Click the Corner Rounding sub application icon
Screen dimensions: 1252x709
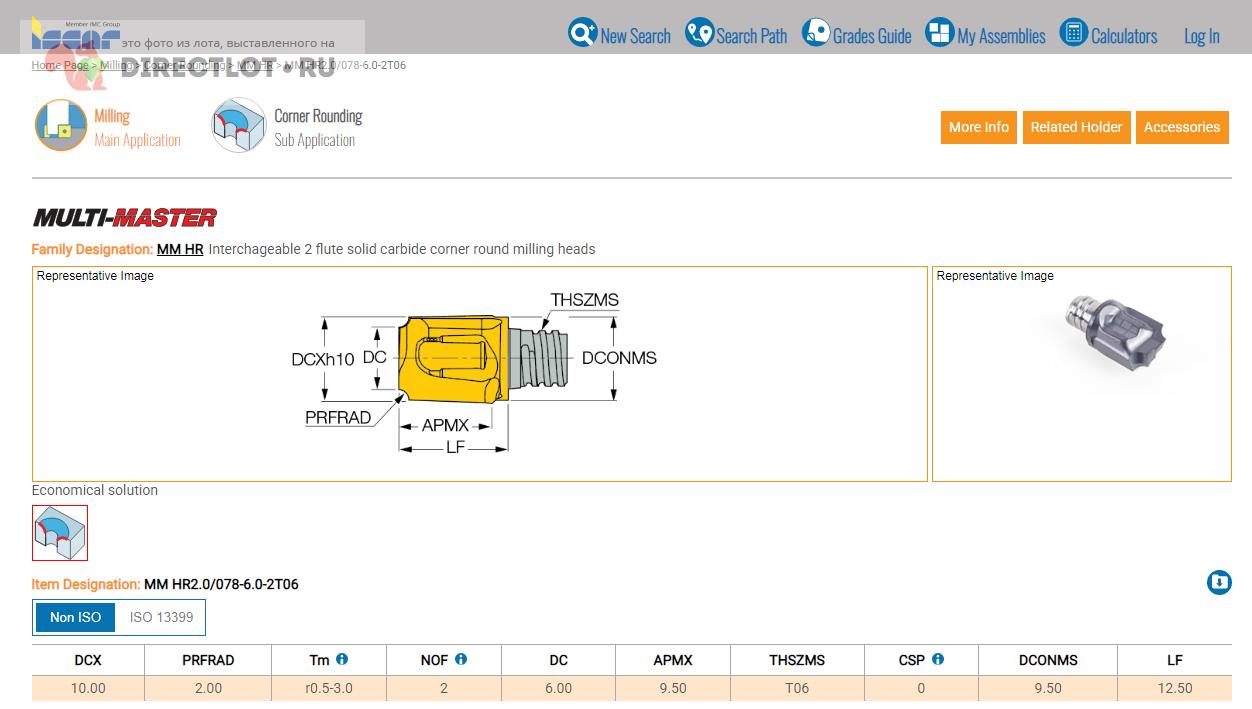(238, 125)
